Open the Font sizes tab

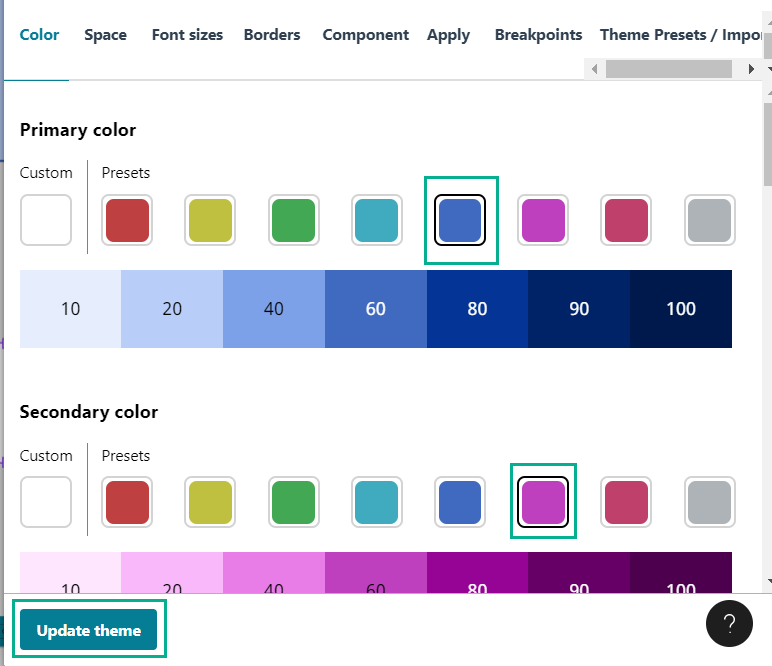coord(187,35)
